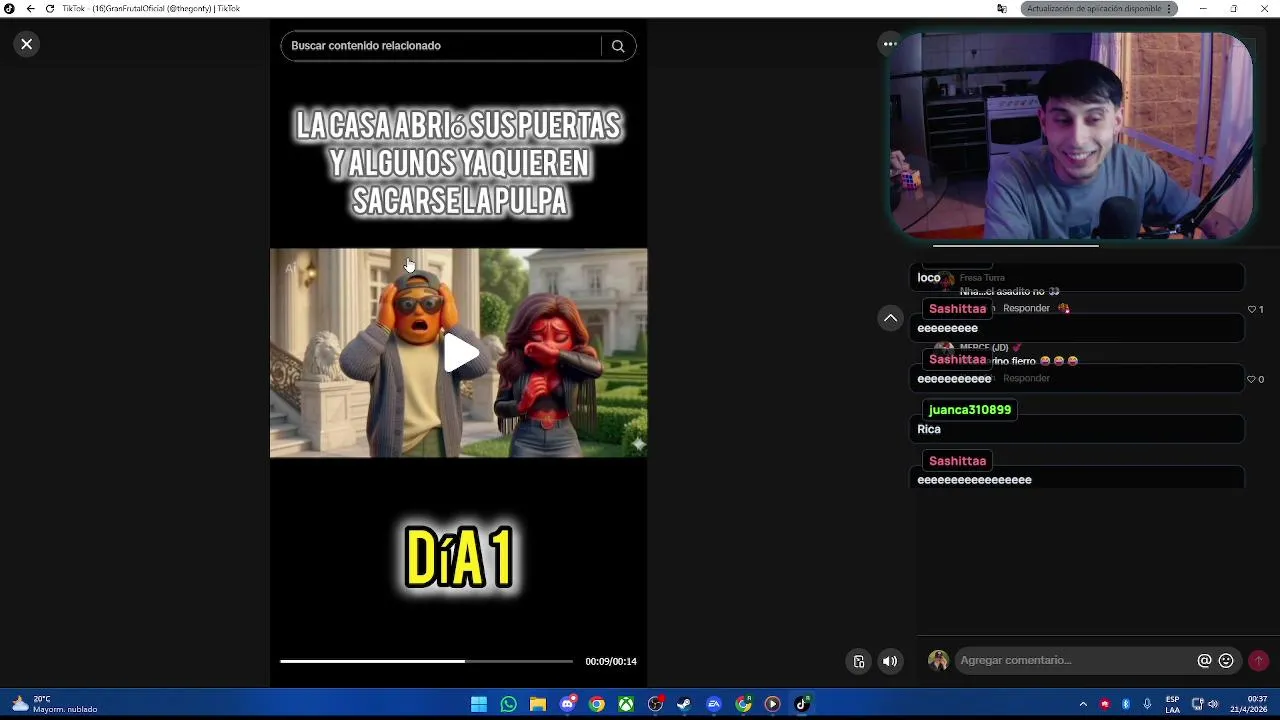The image size is (1280, 720).
Task: Click the microphone tray icon
Action: 1147,704
